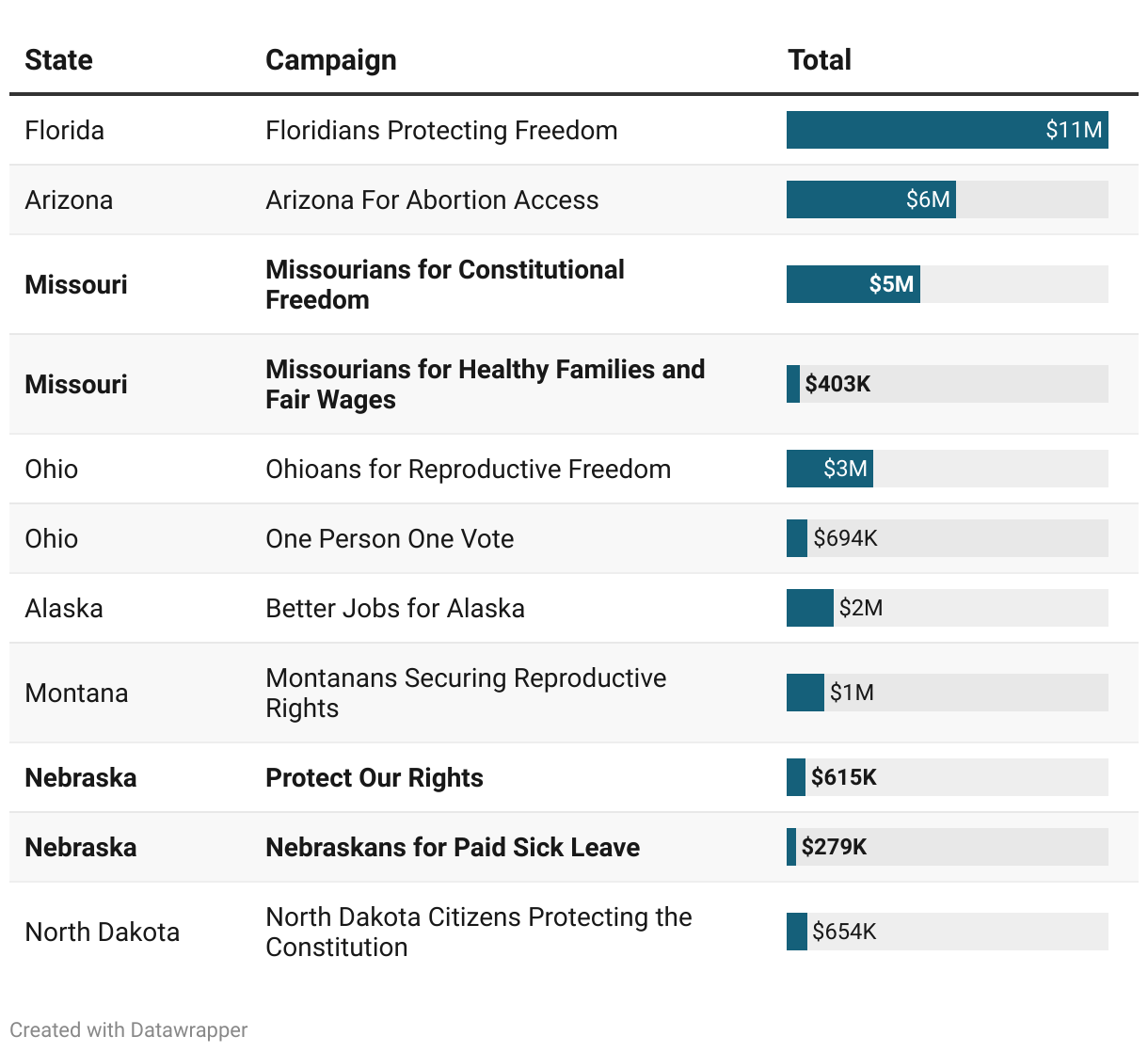Screen dimensions: 1148x1052
Task: Click the $654K North Dakota bar
Action: click(x=797, y=932)
